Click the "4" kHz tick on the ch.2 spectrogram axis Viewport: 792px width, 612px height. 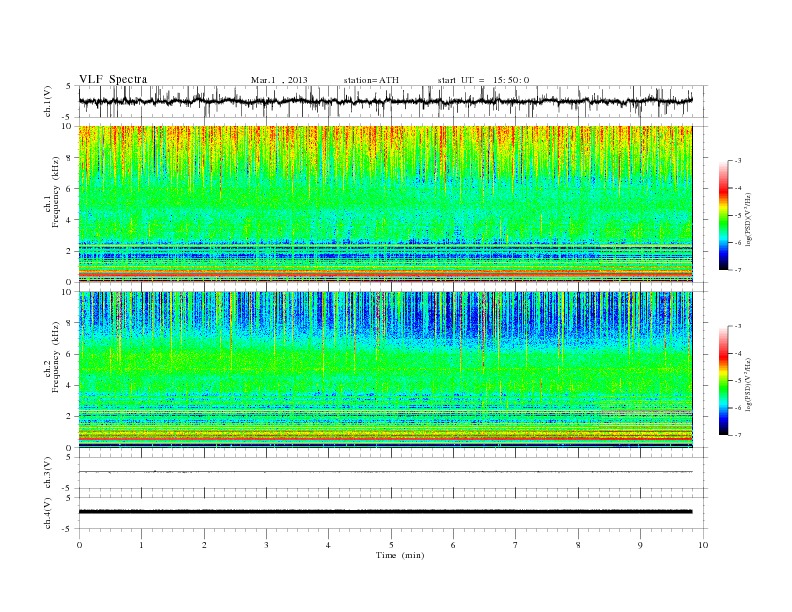(70, 386)
